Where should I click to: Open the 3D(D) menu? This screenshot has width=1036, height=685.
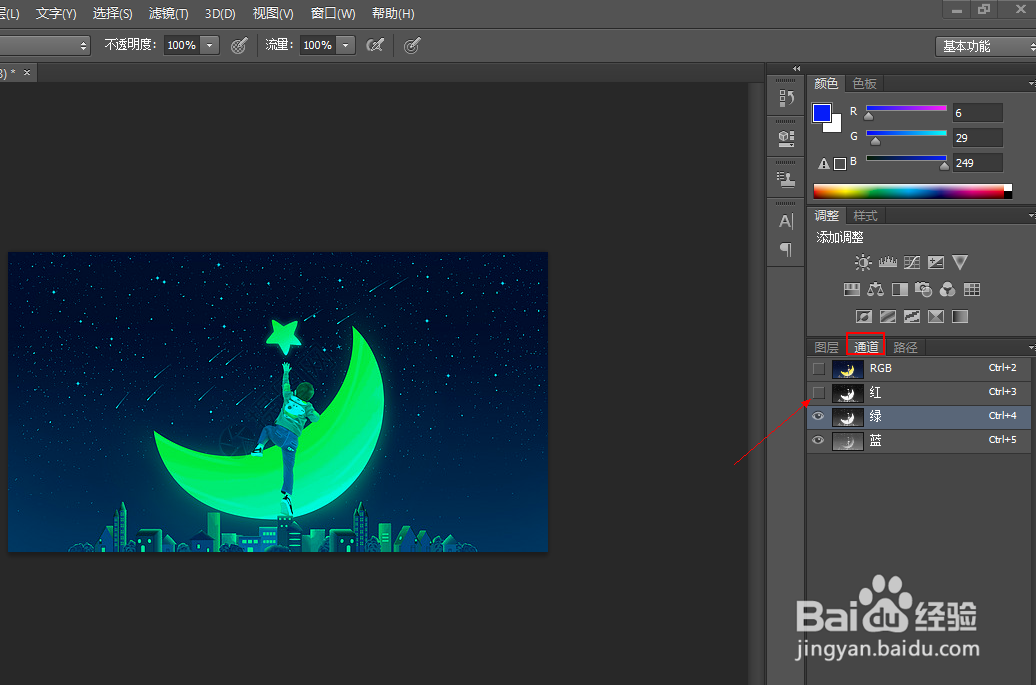point(220,13)
